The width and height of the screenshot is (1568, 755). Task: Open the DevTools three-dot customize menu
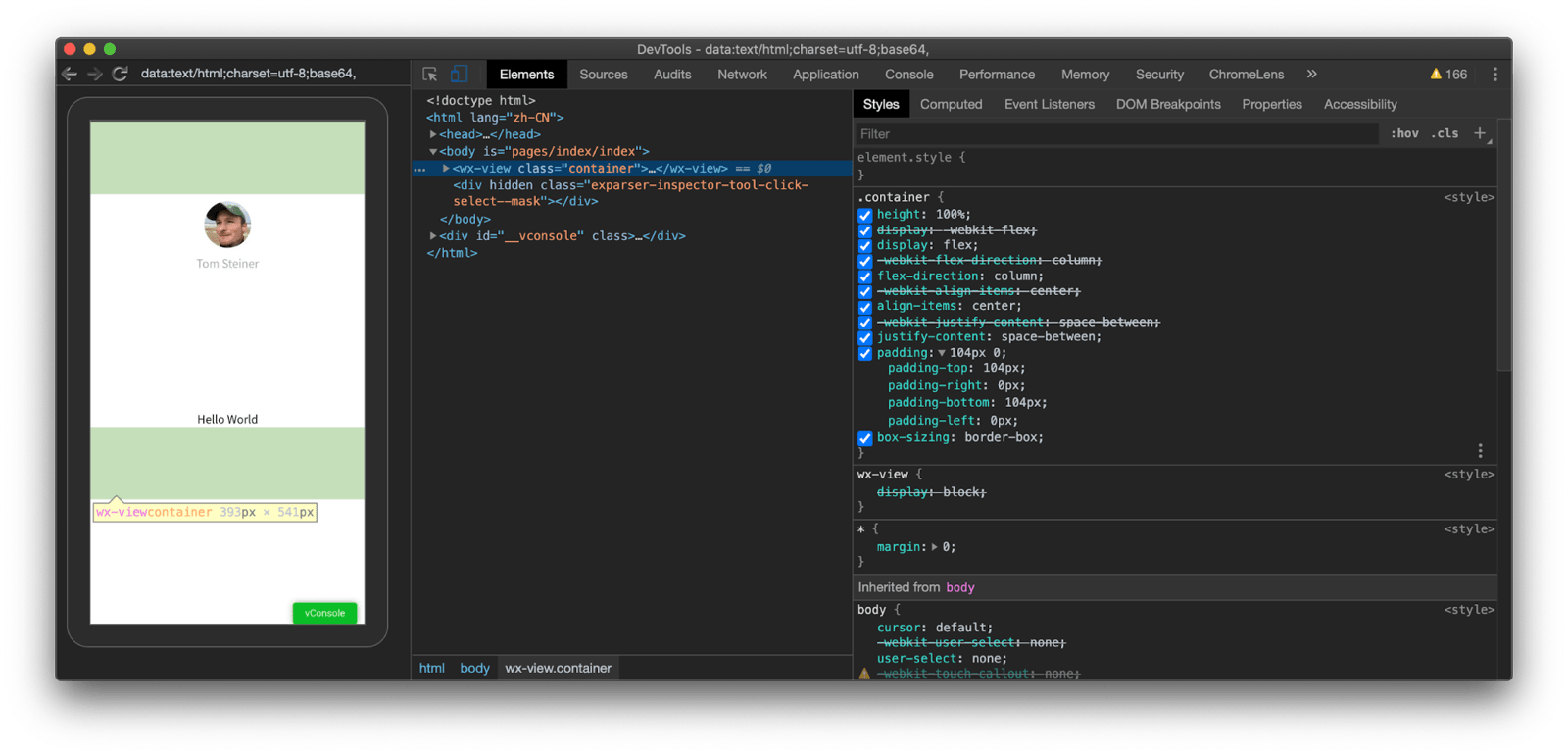coord(1494,75)
